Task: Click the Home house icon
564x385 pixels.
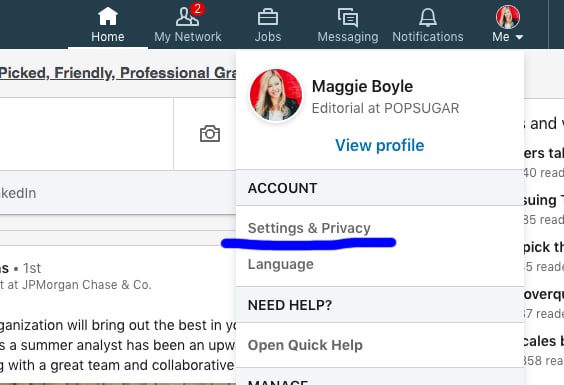Action: click(x=108, y=17)
